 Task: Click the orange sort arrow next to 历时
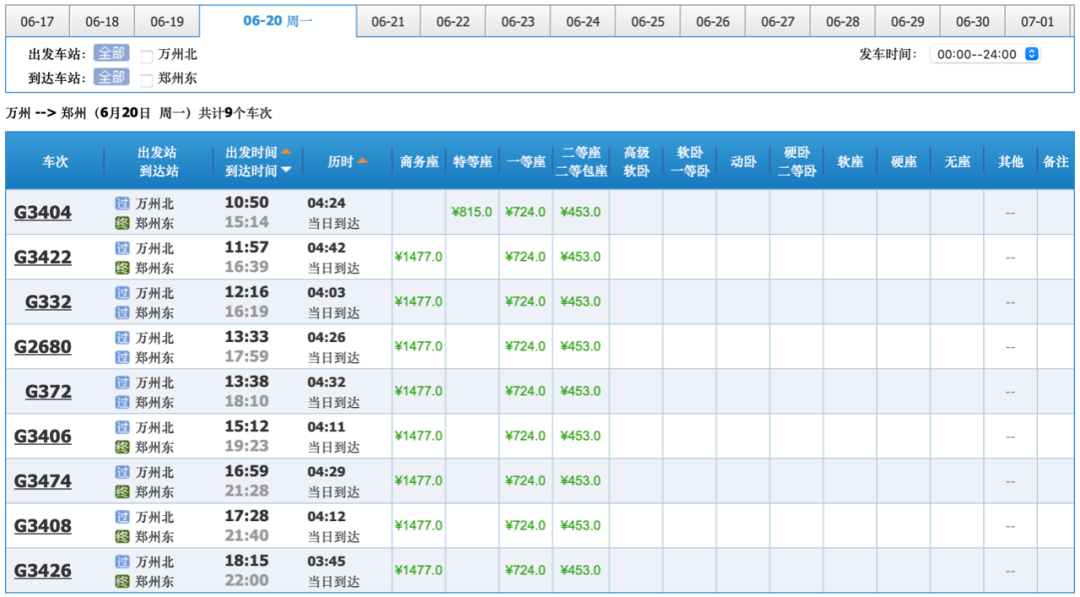[362, 161]
